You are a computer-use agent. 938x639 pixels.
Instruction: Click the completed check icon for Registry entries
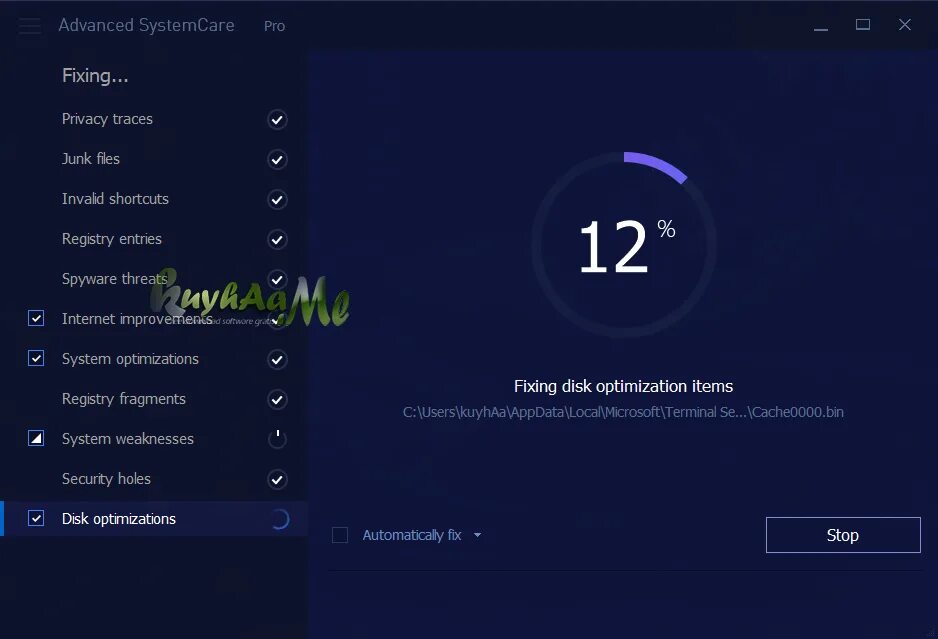(277, 240)
